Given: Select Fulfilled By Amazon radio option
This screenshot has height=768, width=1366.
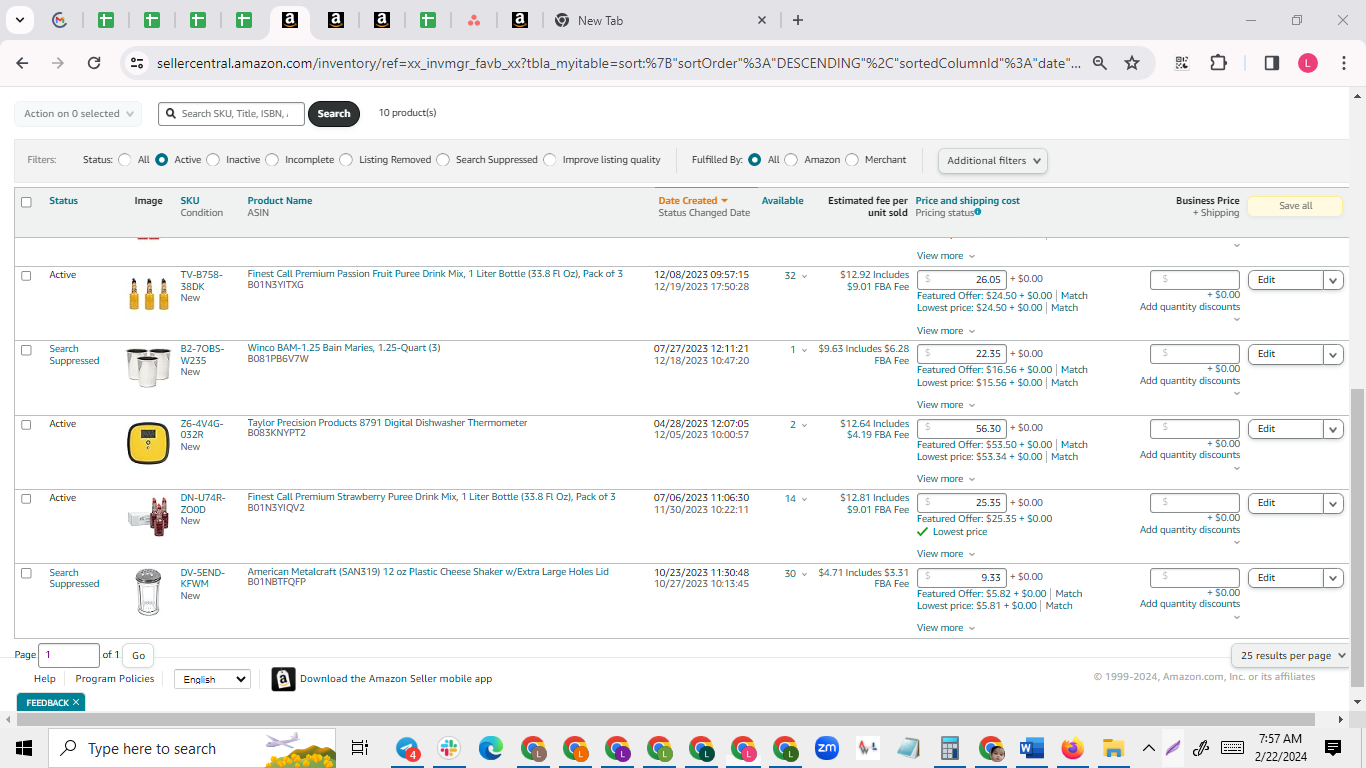Looking at the screenshot, I should pyautogui.click(x=791, y=160).
